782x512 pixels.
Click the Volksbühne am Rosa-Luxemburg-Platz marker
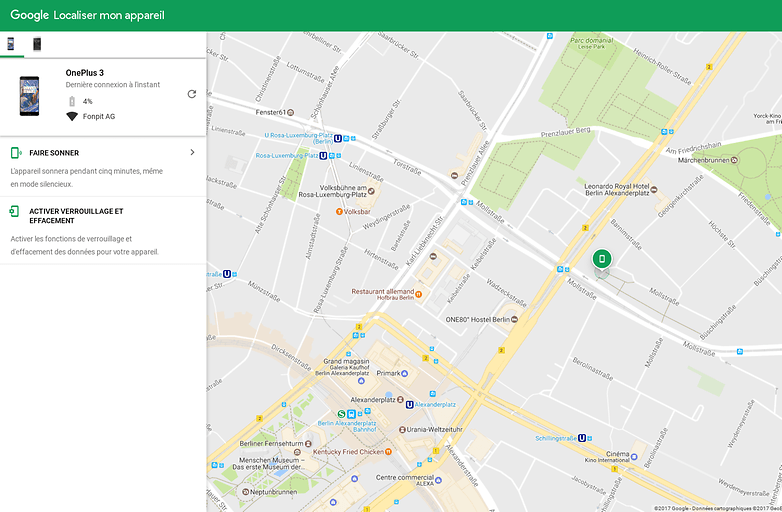click(x=371, y=191)
